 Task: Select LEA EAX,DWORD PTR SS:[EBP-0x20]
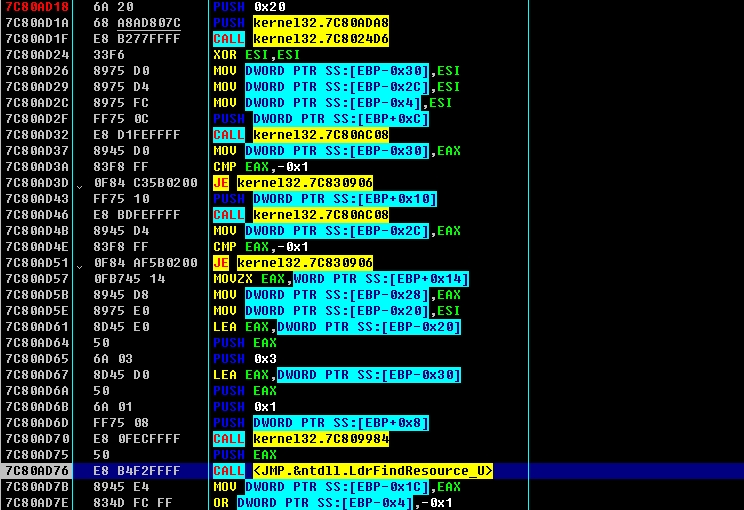pos(337,327)
